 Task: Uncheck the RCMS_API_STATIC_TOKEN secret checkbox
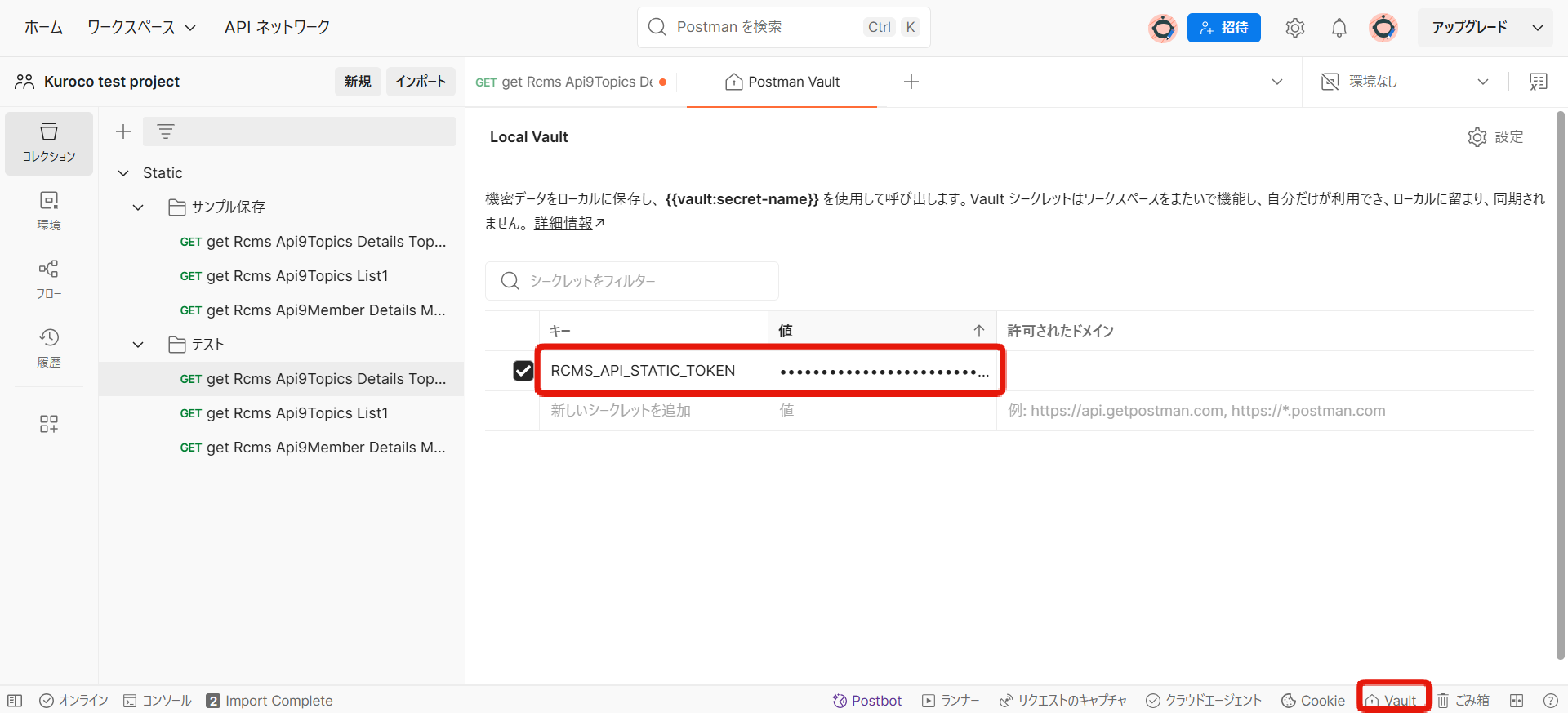(523, 371)
